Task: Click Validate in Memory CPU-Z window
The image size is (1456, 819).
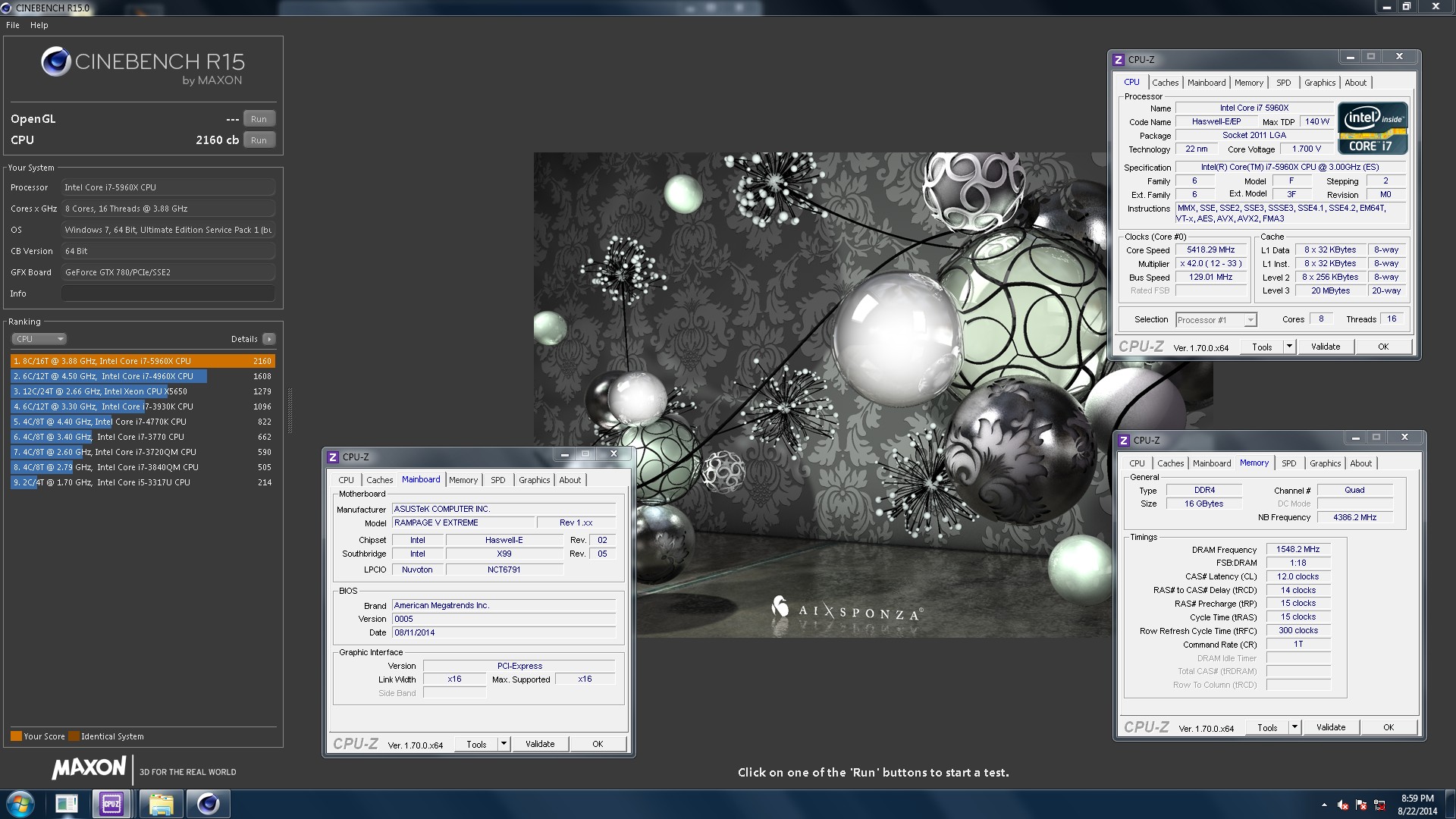Action: (1331, 727)
